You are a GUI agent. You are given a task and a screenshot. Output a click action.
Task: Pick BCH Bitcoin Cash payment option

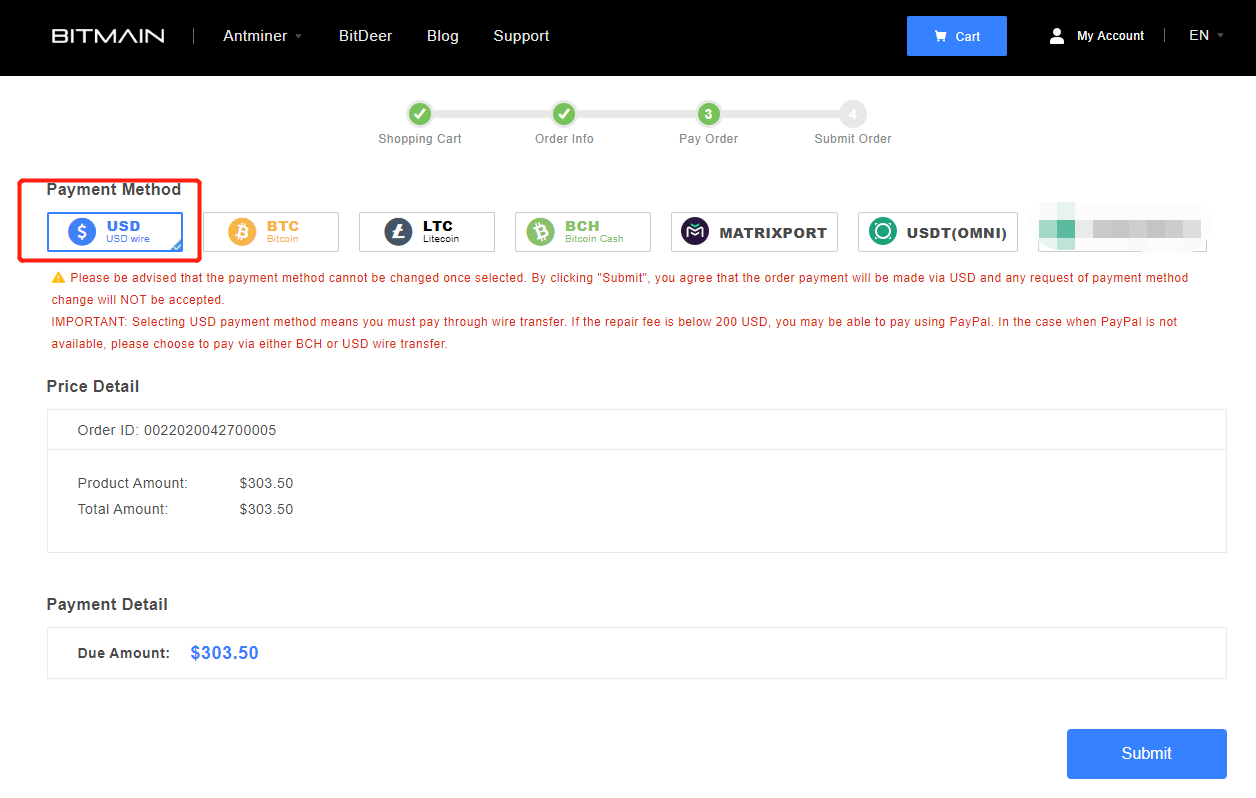click(x=583, y=232)
